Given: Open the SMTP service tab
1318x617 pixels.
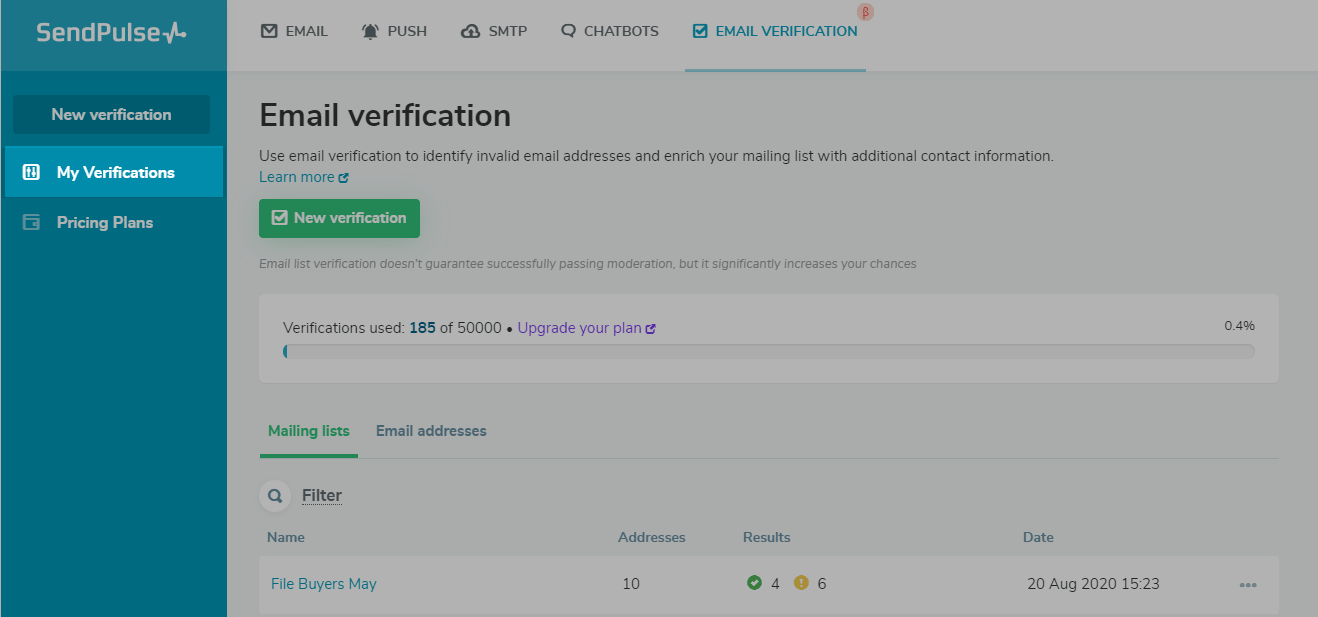Looking at the screenshot, I should [x=495, y=31].
